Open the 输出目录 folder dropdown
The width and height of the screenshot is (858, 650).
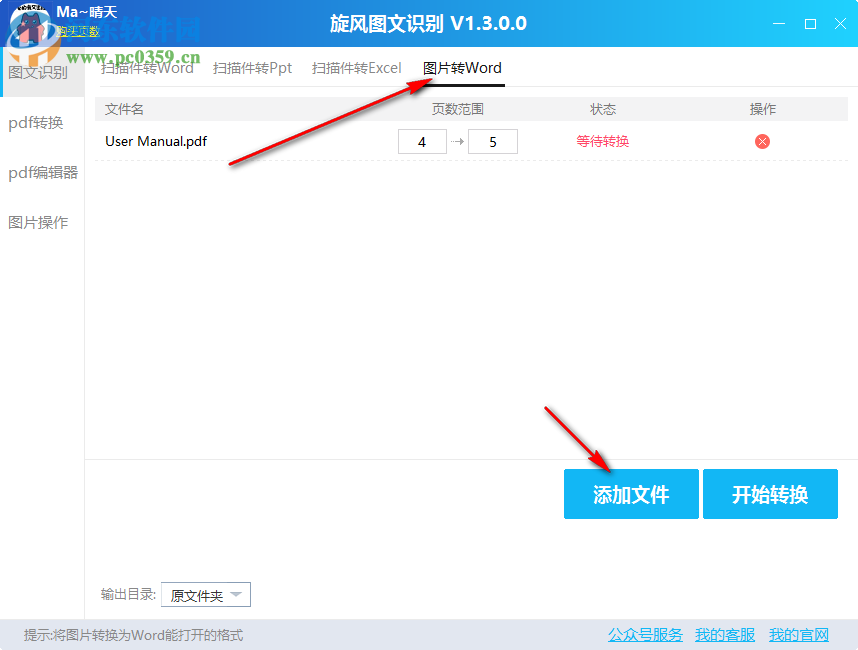[206, 594]
